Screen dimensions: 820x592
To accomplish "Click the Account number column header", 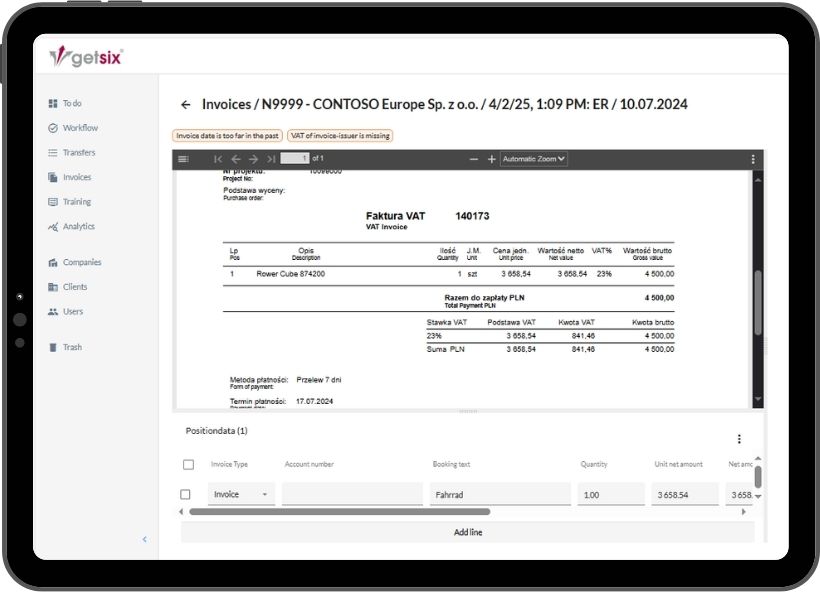I will pos(309,464).
